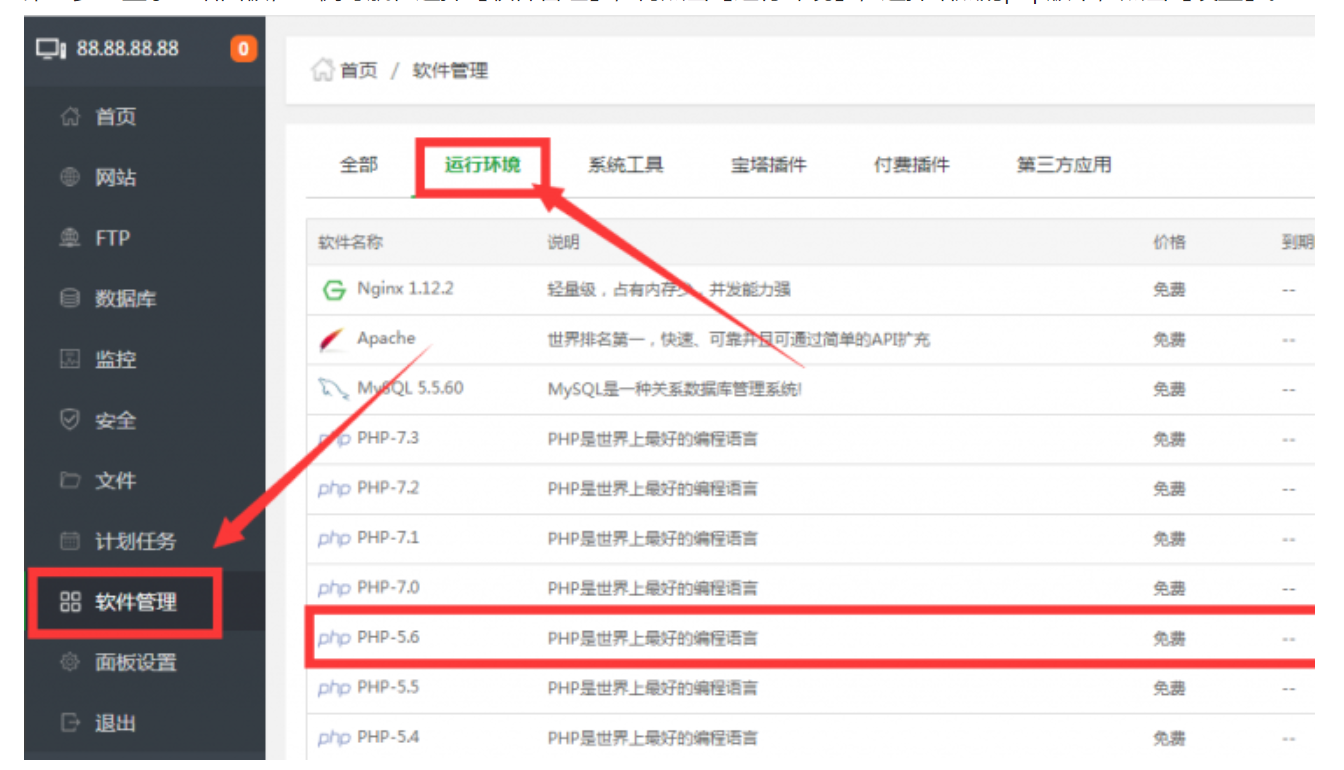
Task: Click the database icon for 数据库
Action: point(70,298)
